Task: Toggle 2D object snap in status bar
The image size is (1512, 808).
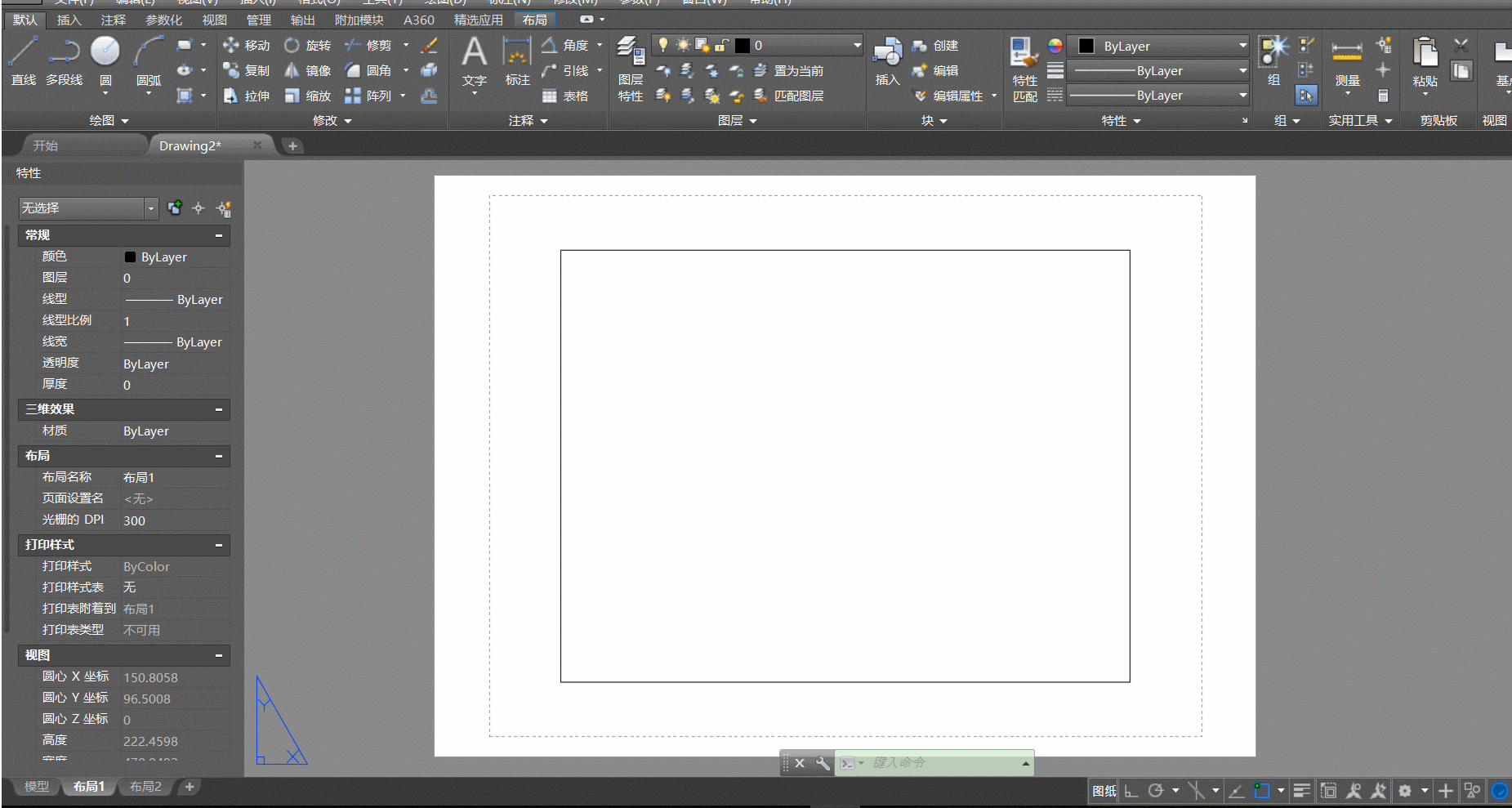Action: point(1262,791)
